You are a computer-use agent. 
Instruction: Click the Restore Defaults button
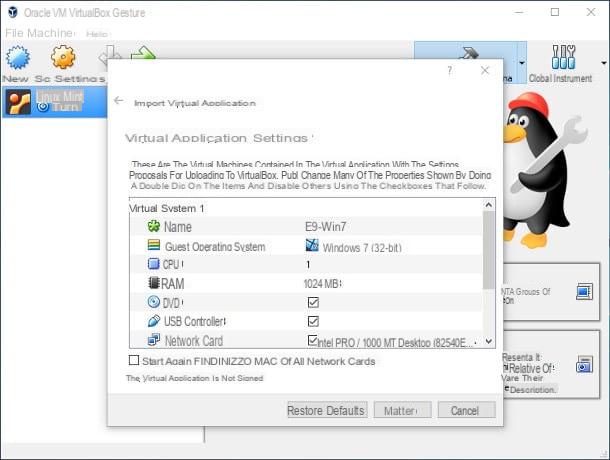326,410
